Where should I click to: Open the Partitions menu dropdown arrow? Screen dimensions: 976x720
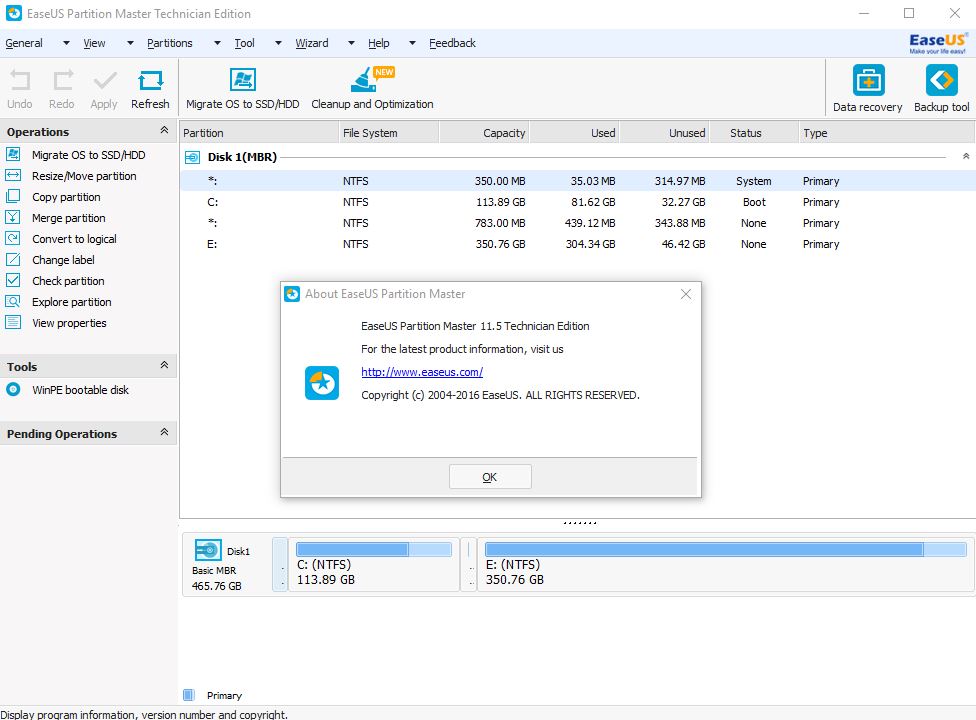(x=217, y=43)
